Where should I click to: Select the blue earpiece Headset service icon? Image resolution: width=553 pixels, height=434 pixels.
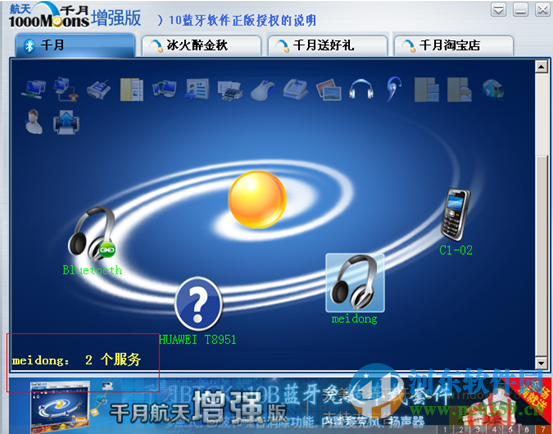click(x=394, y=89)
